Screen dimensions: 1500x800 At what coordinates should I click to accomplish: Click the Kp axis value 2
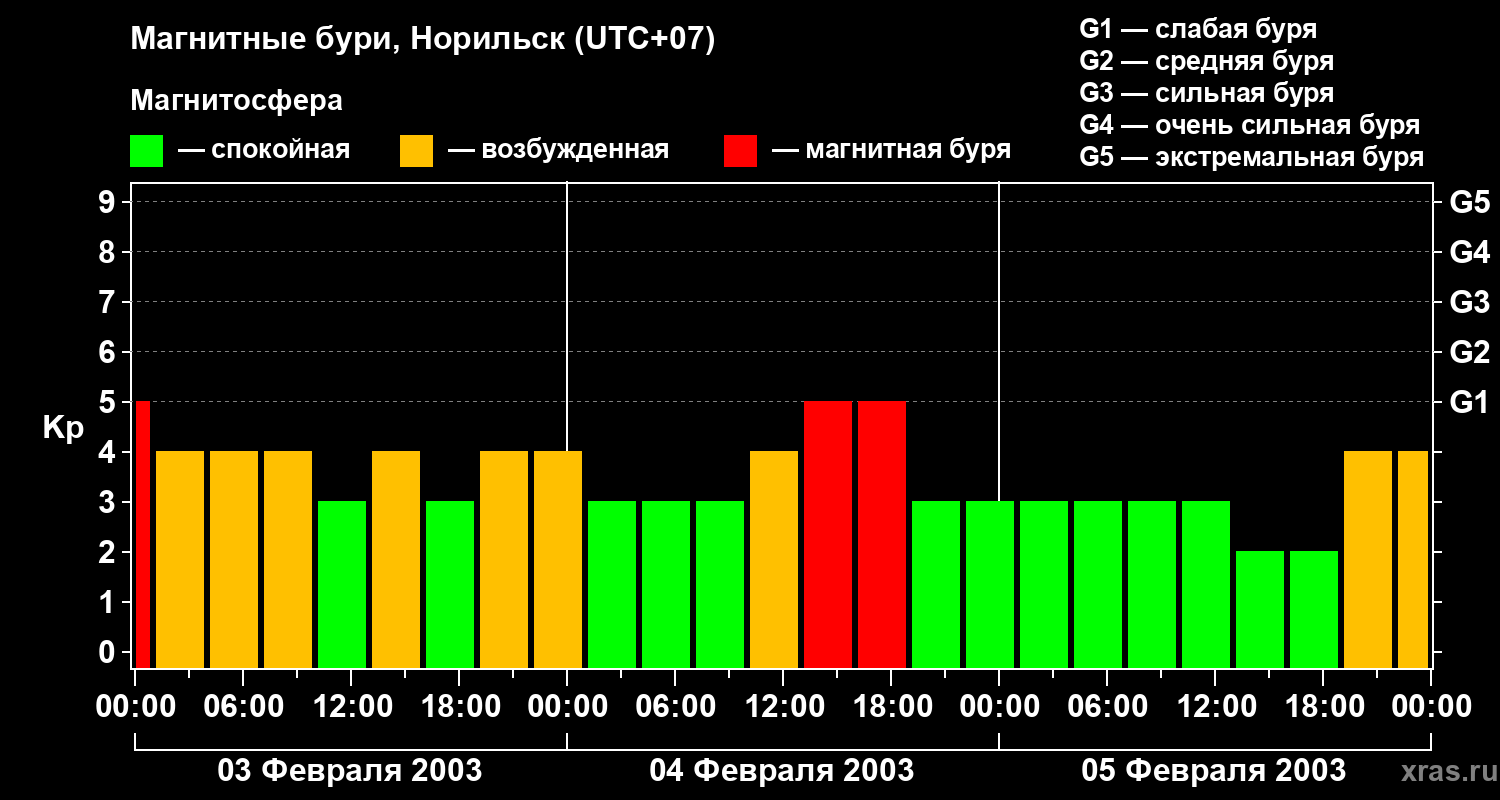tap(109, 552)
